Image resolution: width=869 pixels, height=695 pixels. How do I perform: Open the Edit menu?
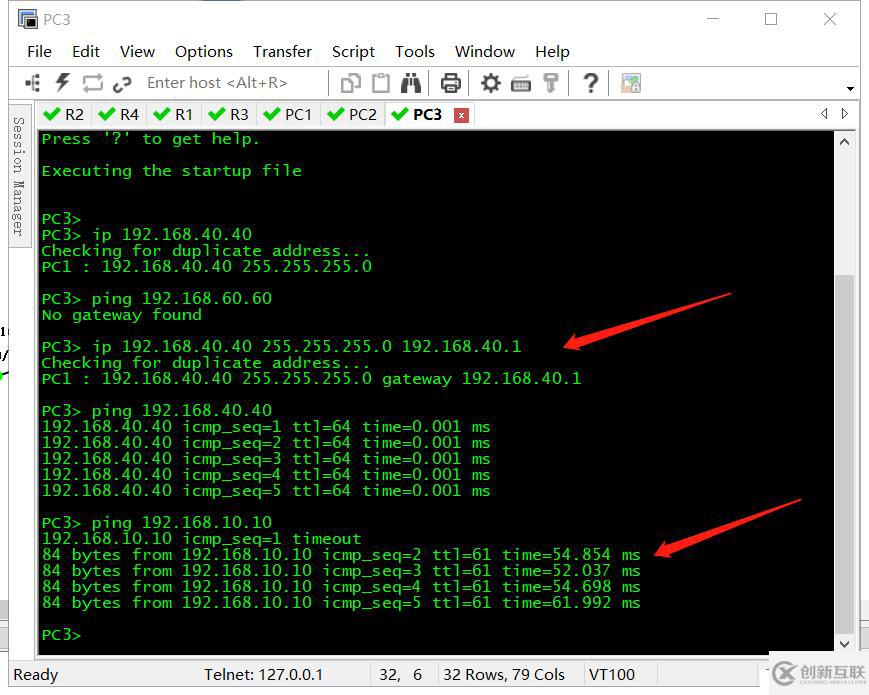[x=86, y=52]
